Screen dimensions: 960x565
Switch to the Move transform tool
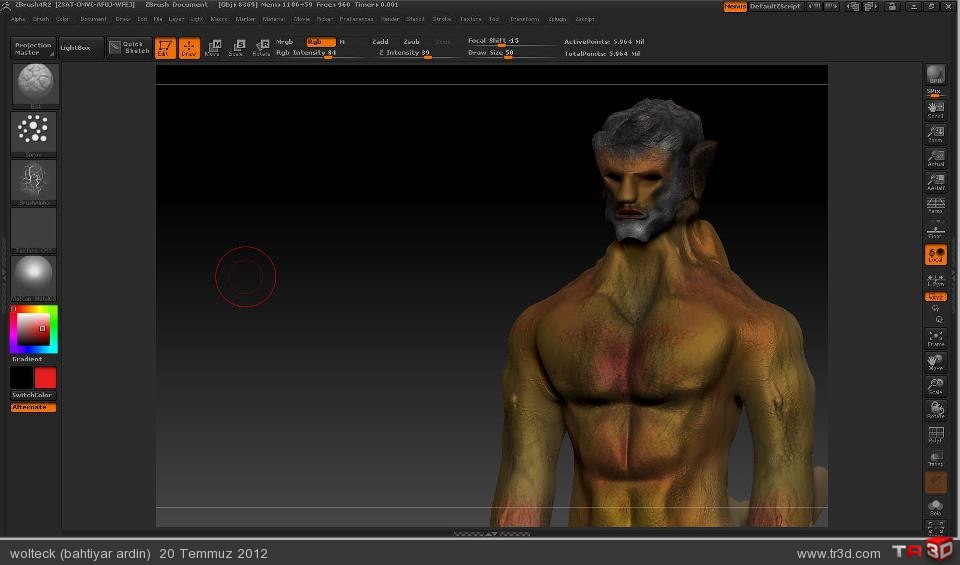coord(213,48)
